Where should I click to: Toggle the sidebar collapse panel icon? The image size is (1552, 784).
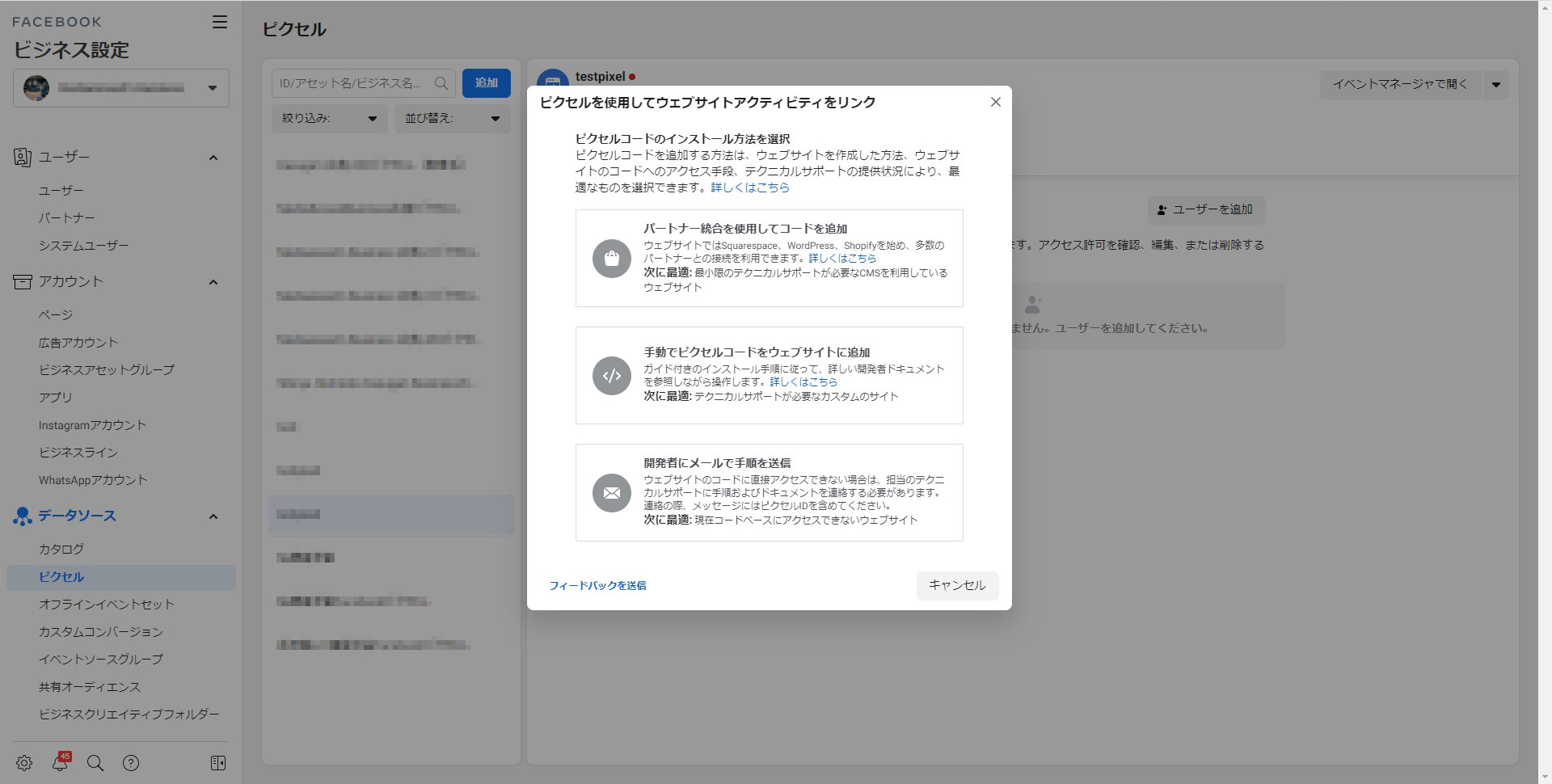point(218,763)
